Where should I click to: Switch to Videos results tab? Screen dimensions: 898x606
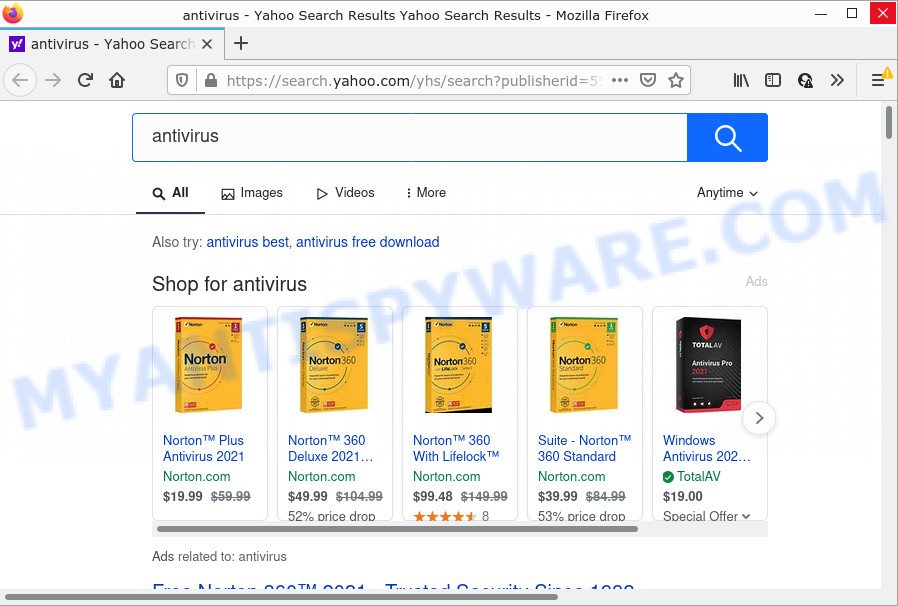pyautogui.click(x=345, y=193)
